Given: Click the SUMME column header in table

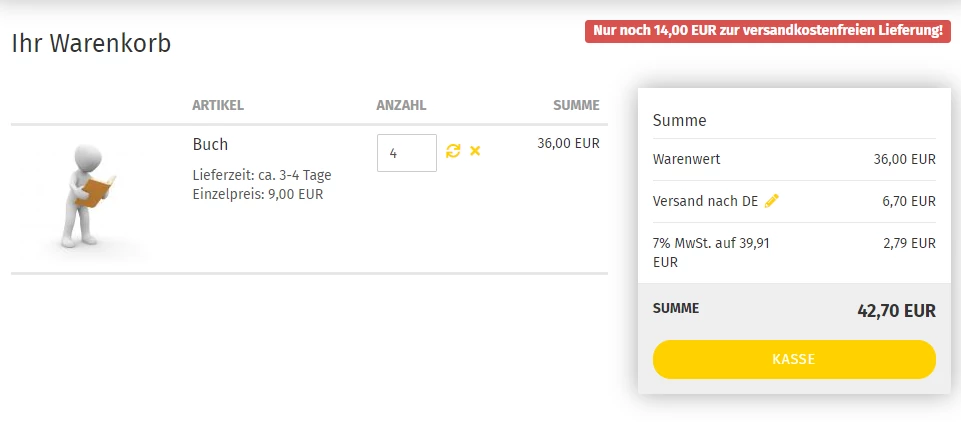Looking at the screenshot, I should pos(576,105).
